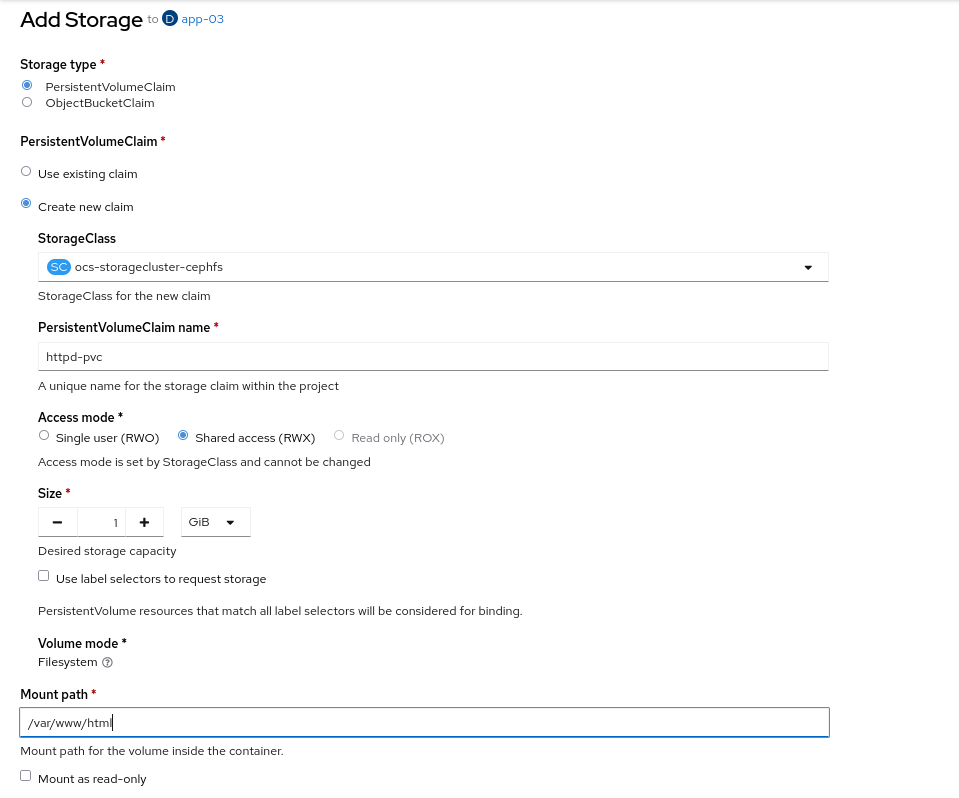Select Shared access (RWX) access mode

(x=183, y=435)
